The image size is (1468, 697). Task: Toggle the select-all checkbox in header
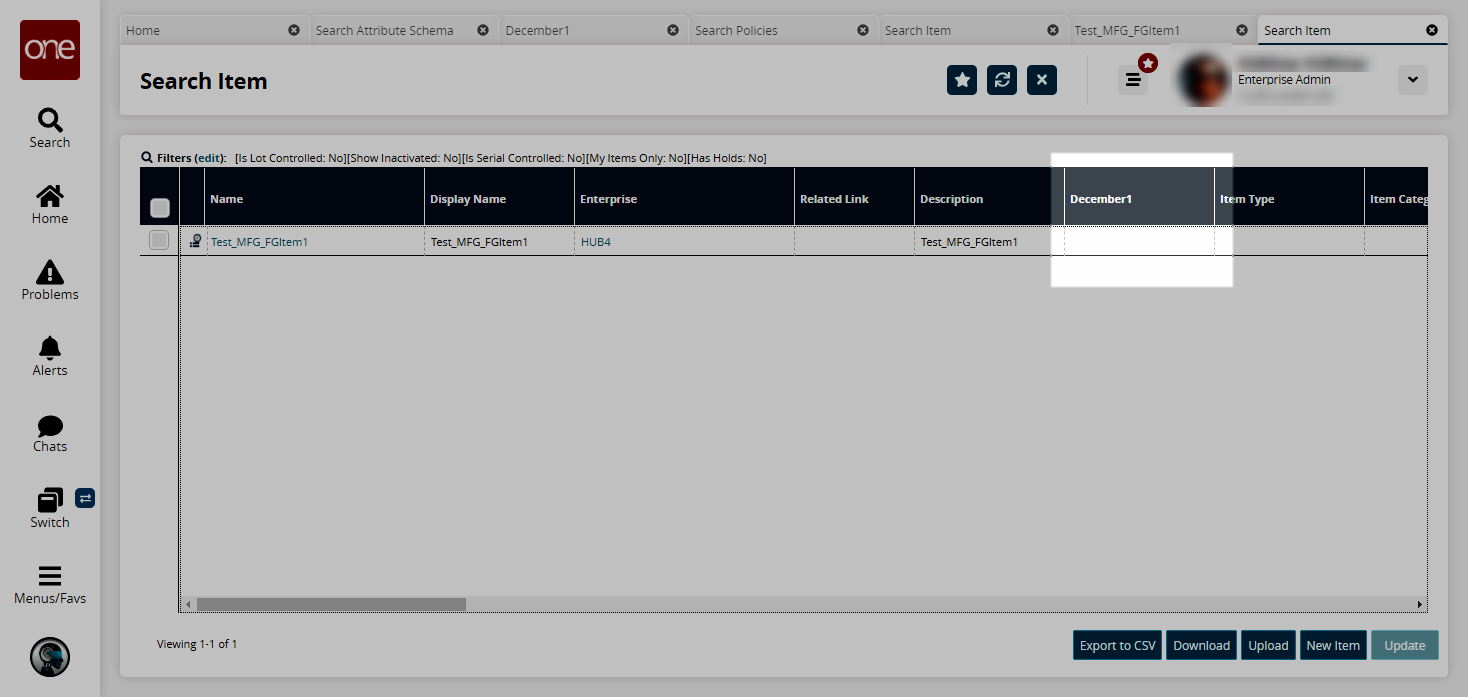pyautogui.click(x=160, y=208)
